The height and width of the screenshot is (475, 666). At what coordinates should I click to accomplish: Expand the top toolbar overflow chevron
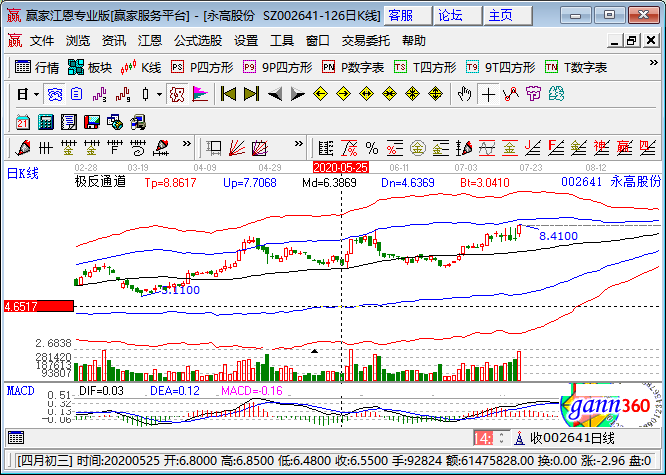[x=653, y=63]
